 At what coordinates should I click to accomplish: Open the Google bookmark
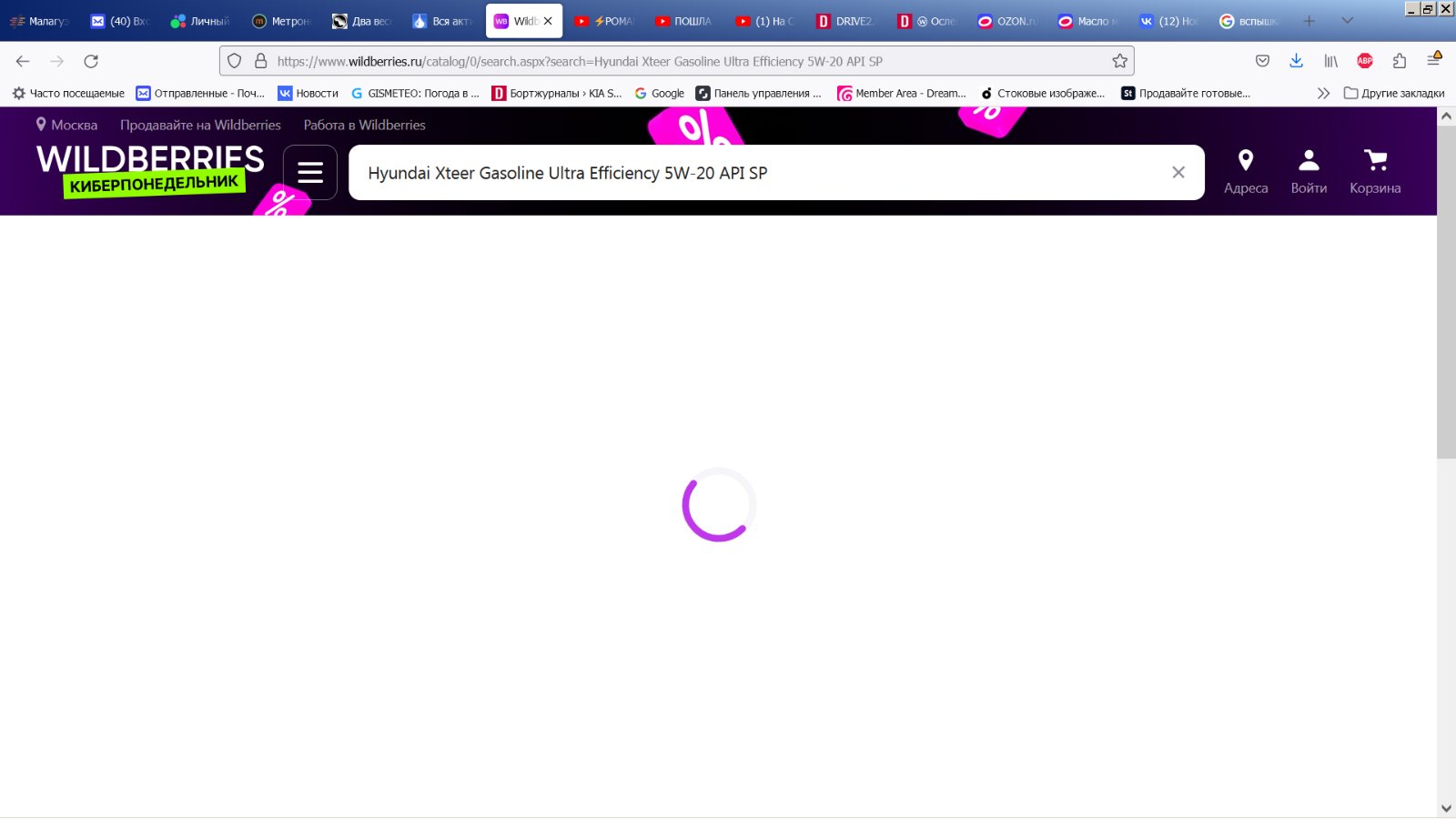(x=659, y=93)
